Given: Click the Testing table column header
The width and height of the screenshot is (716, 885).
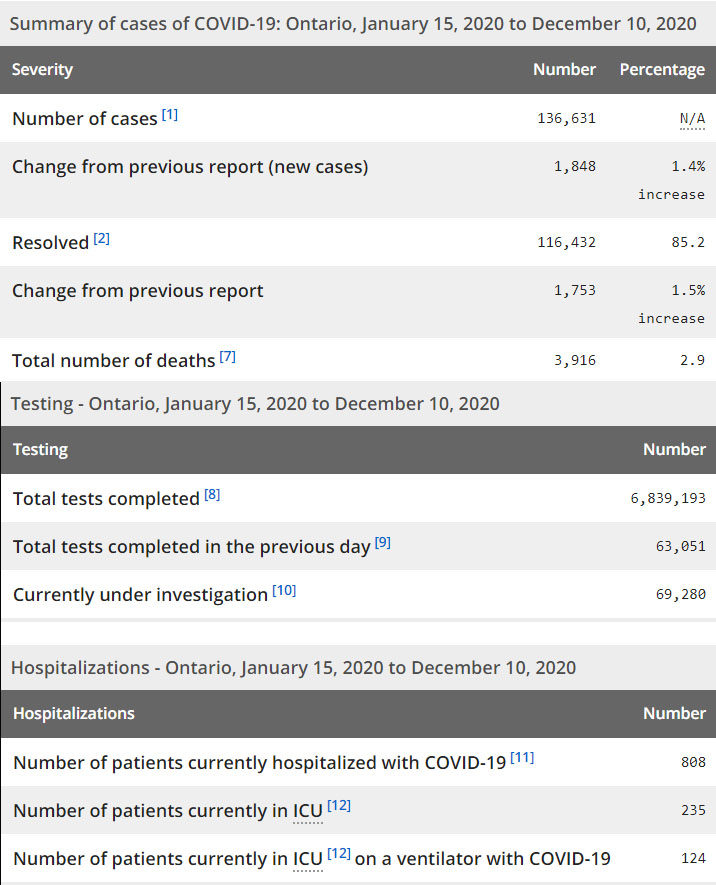Looking at the screenshot, I should [40, 450].
